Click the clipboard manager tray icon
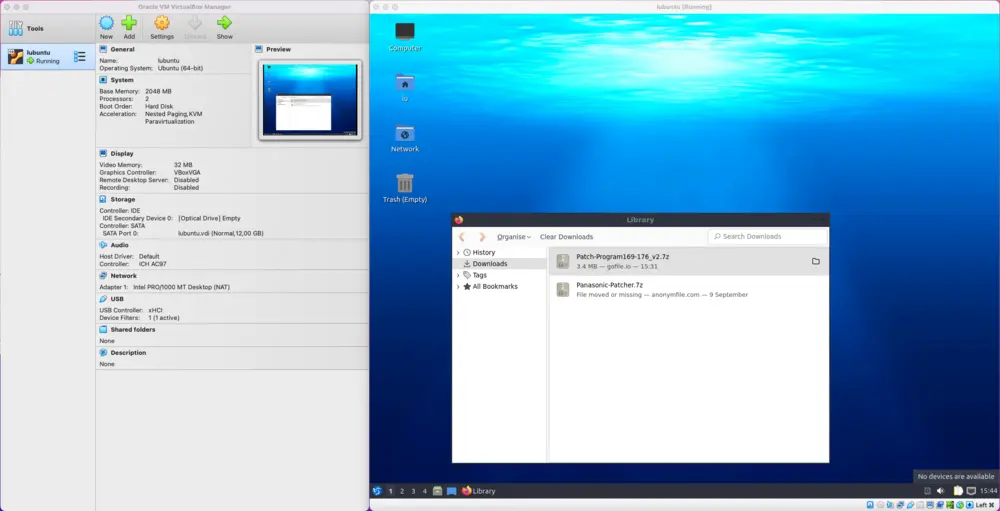1000x511 pixels. click(958, 491)
